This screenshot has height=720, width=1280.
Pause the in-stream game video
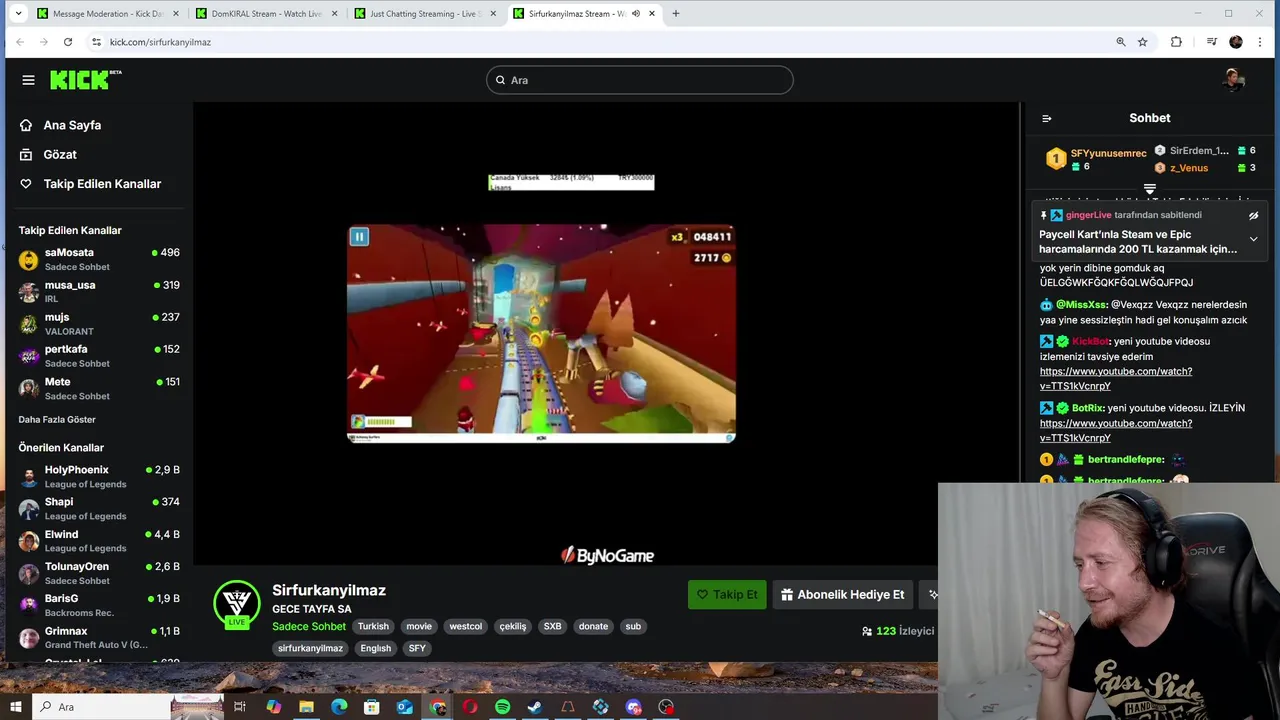[x=359, y=236]
